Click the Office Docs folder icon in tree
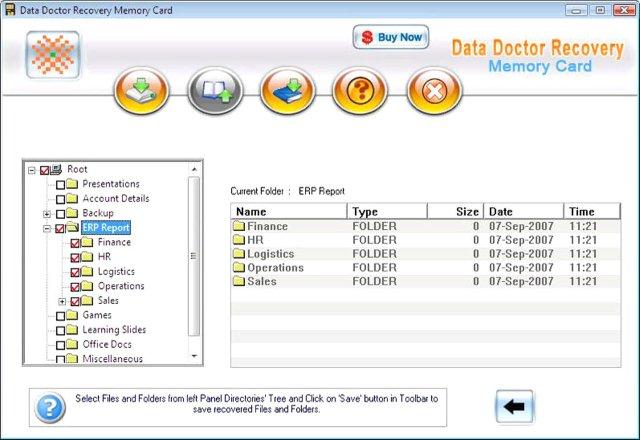The height and width of the screenshot is (440, 640). [x=72, y=344]
